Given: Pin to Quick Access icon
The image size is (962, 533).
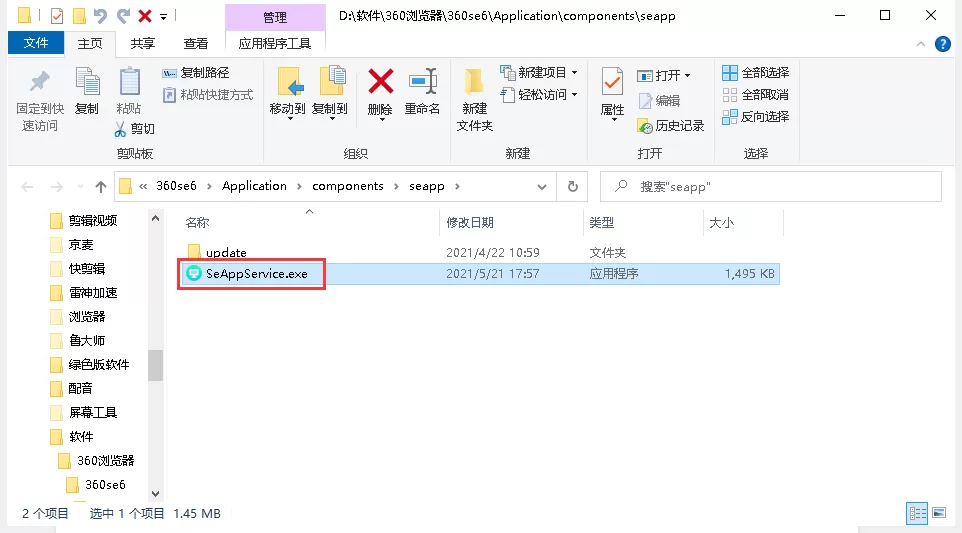Looking at the screenshot, I should point(40,82).
